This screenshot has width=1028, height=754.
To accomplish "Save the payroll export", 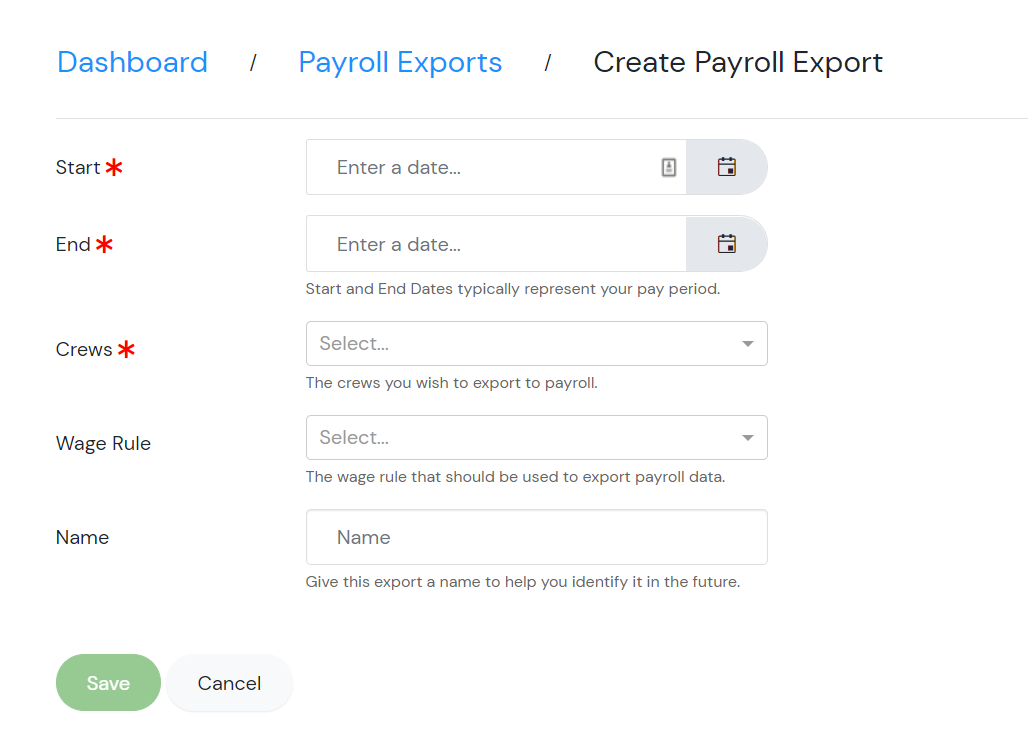I will (x=108, y=683).
